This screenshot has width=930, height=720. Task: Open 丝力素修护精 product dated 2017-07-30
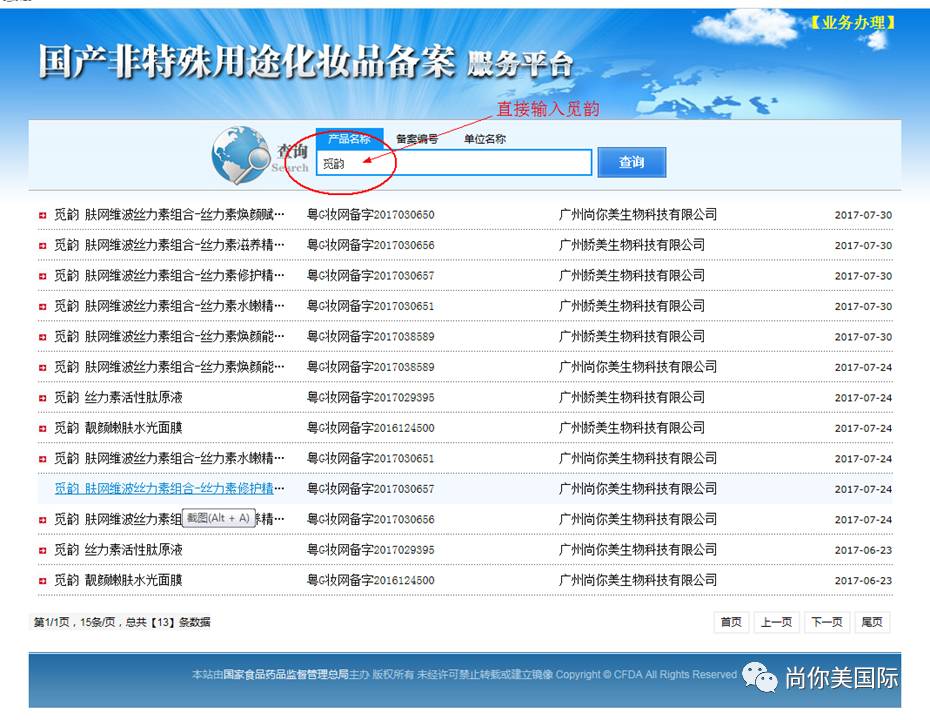169,276
